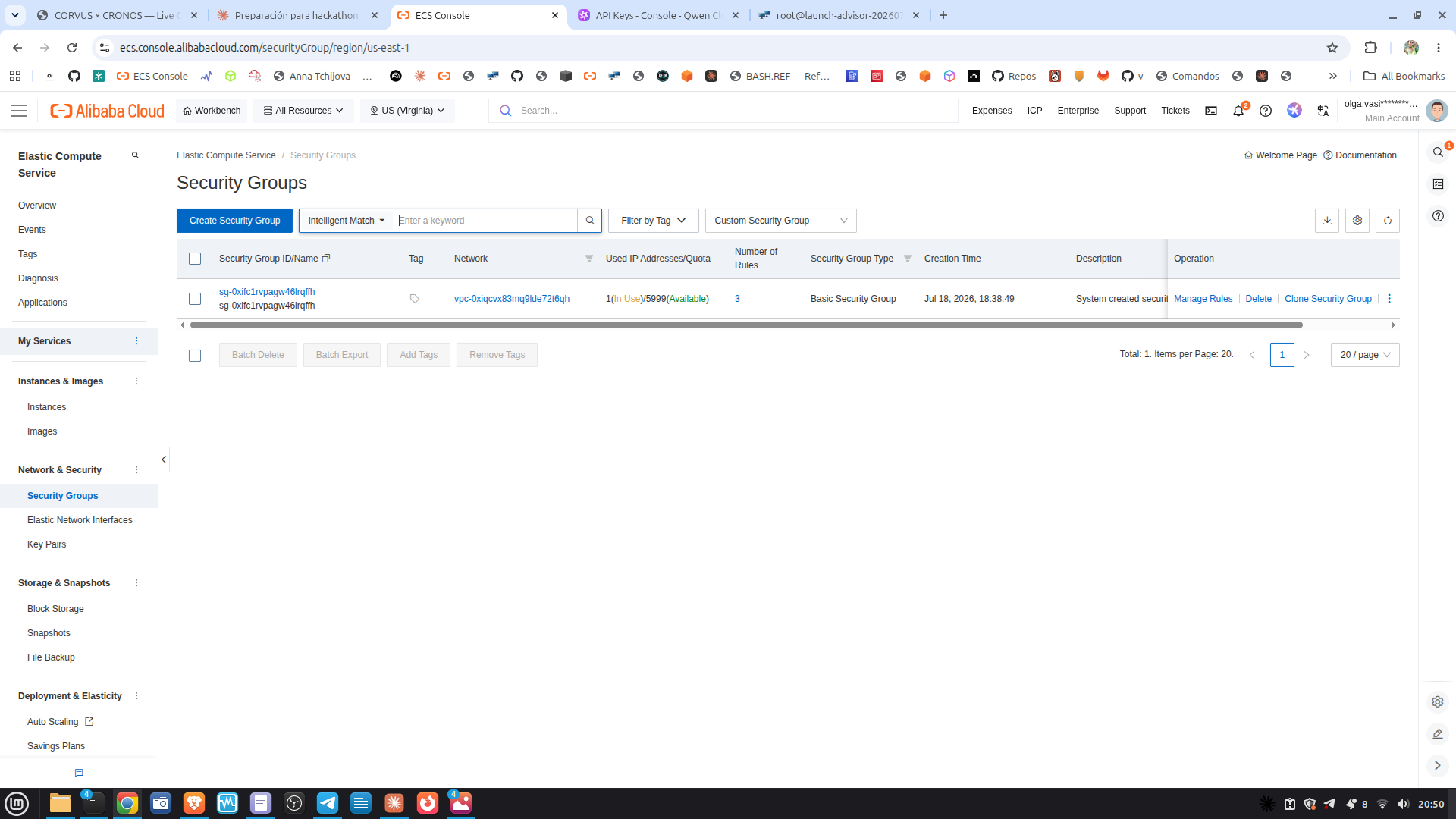The width and height of the screenshot is (1456, 819).
Task: Collapse the left sidebar arrow
Action: [164, 460]
